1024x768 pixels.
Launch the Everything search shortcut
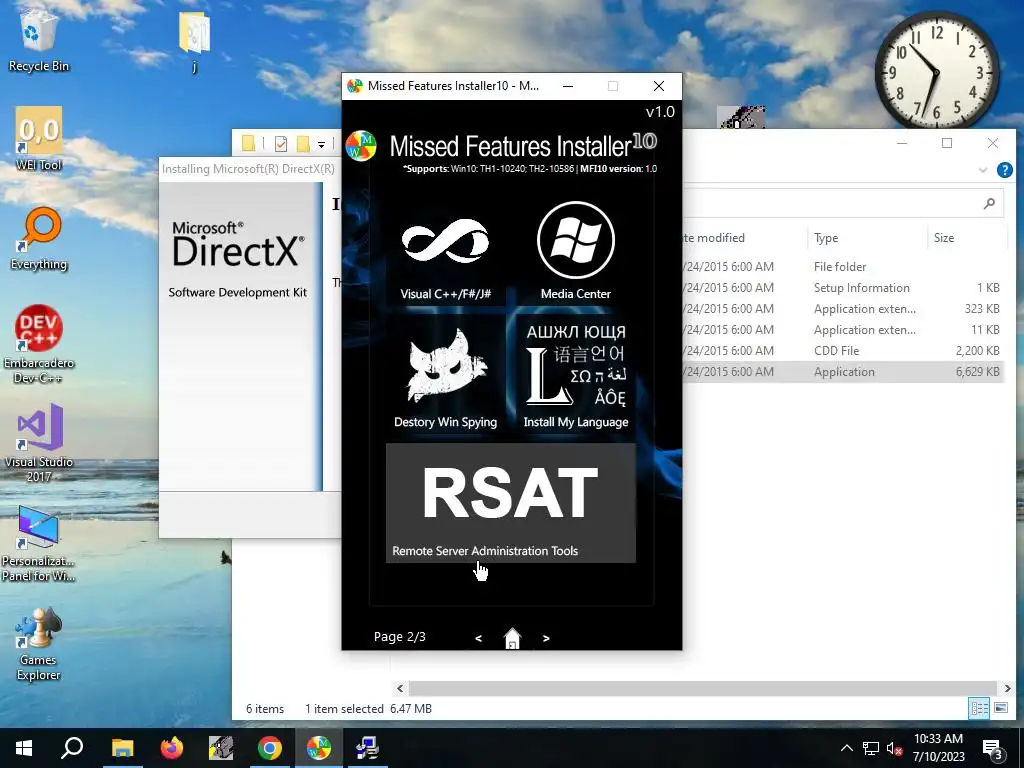39,238
